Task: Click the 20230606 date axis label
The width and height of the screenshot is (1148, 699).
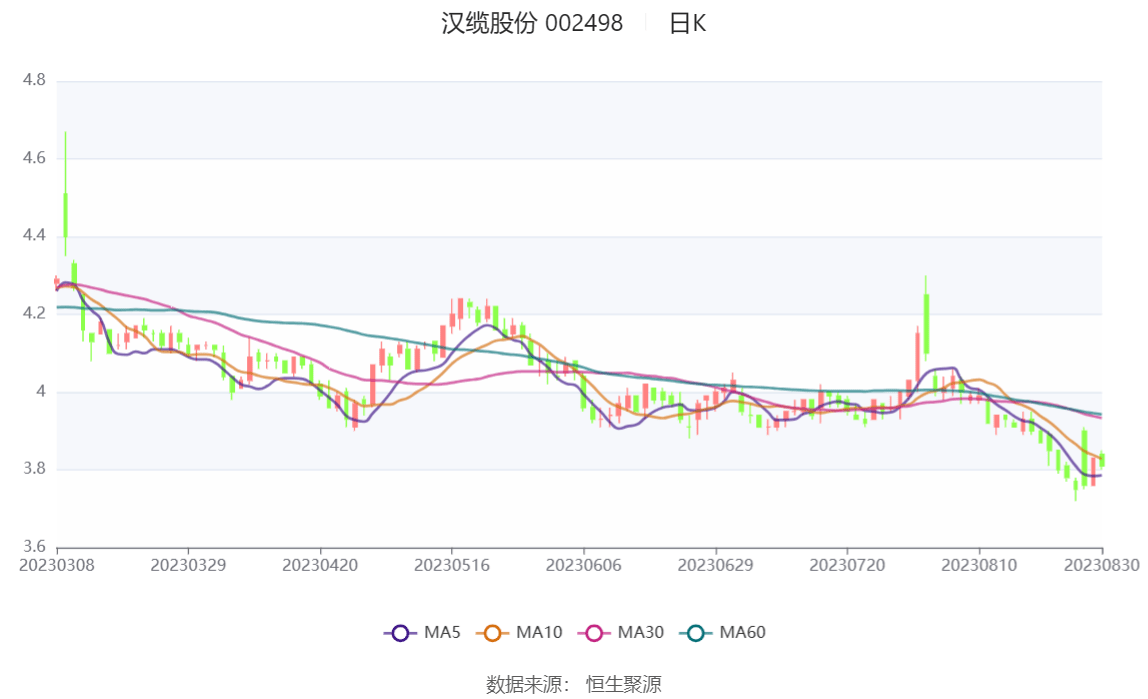Action: [583, 565]
